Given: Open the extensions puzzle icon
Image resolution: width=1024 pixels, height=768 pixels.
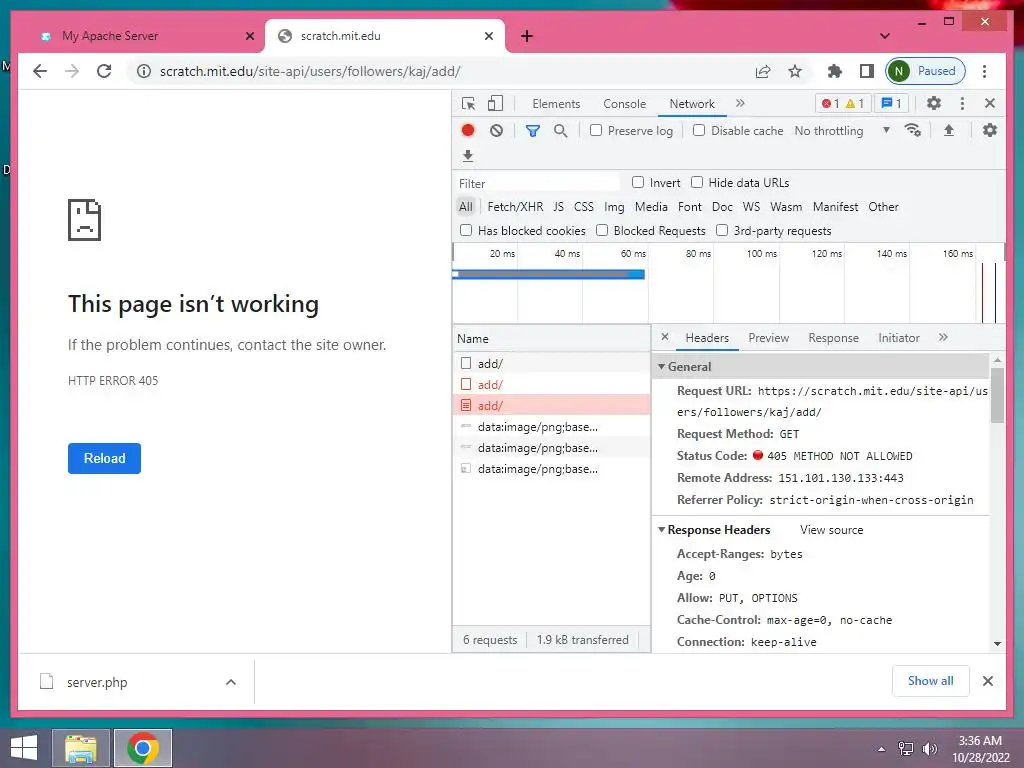Looking at the screenshot, I should pos(835,71).
